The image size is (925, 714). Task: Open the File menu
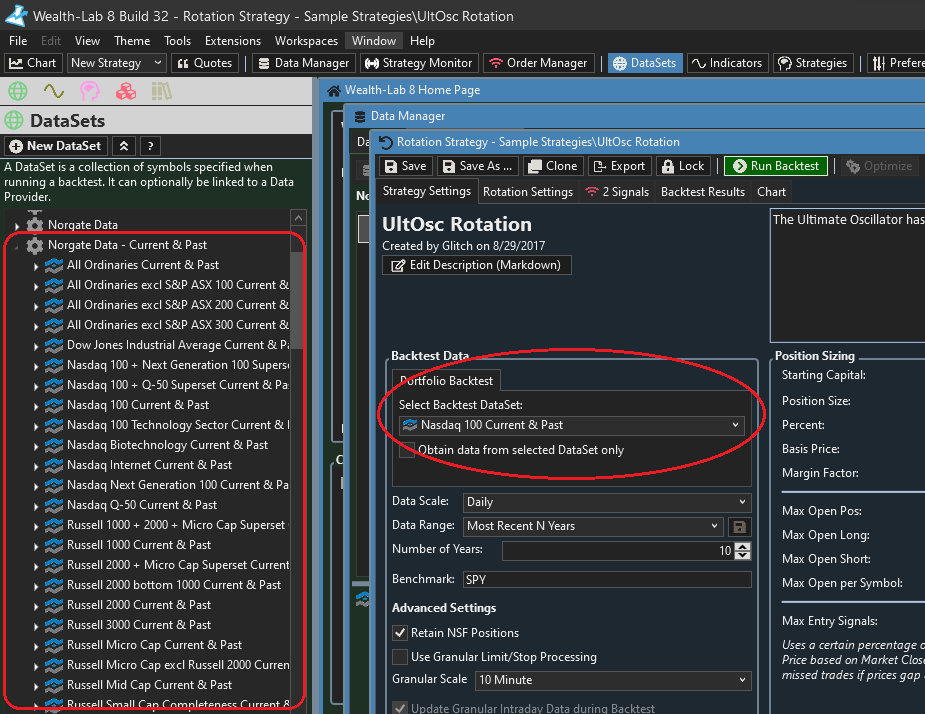coord(18,41)
